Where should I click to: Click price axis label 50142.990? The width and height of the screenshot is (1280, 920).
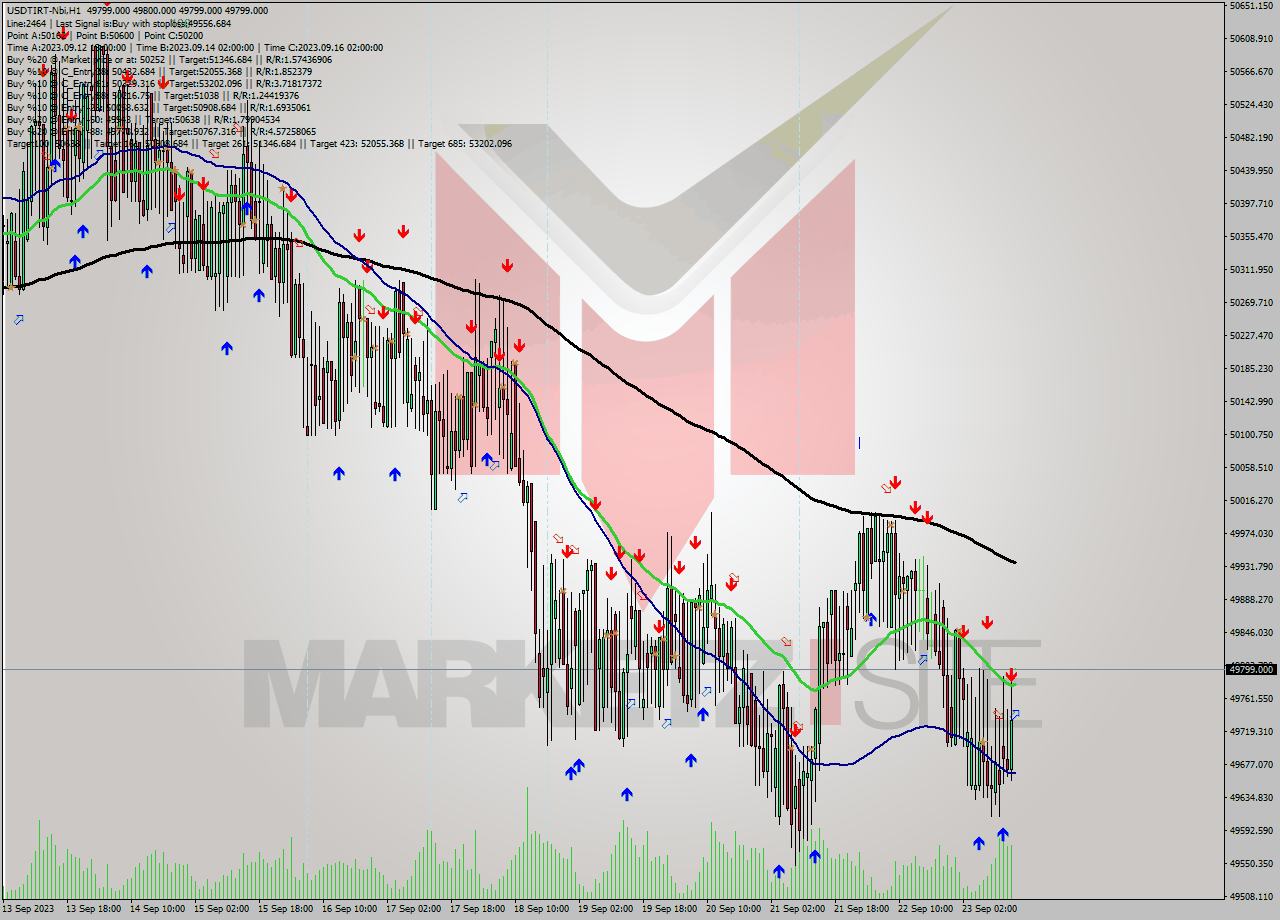click(1252, 401)
